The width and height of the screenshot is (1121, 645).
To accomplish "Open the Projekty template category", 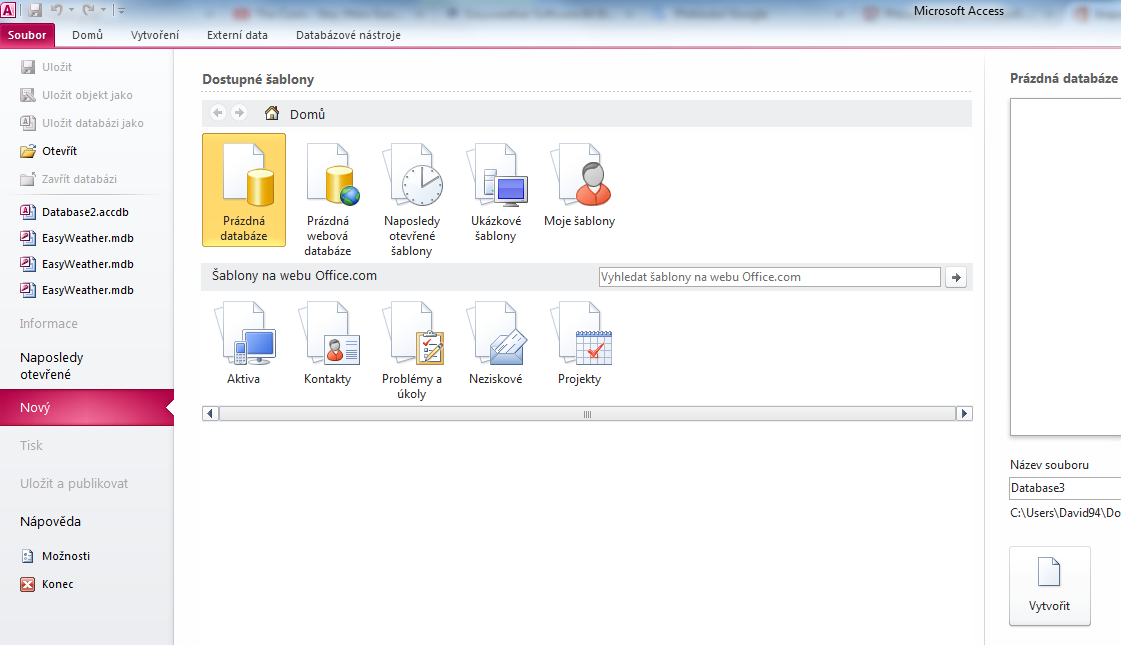I will click(579, 343).
